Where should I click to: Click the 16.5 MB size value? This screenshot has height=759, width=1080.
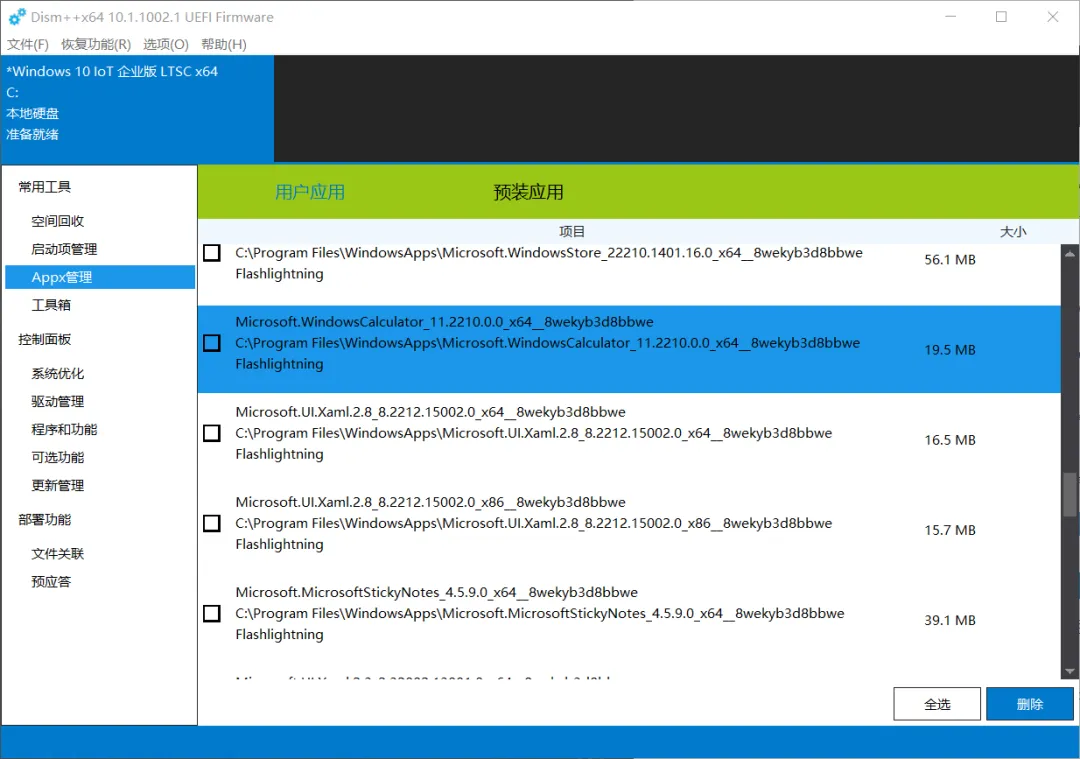950,440
